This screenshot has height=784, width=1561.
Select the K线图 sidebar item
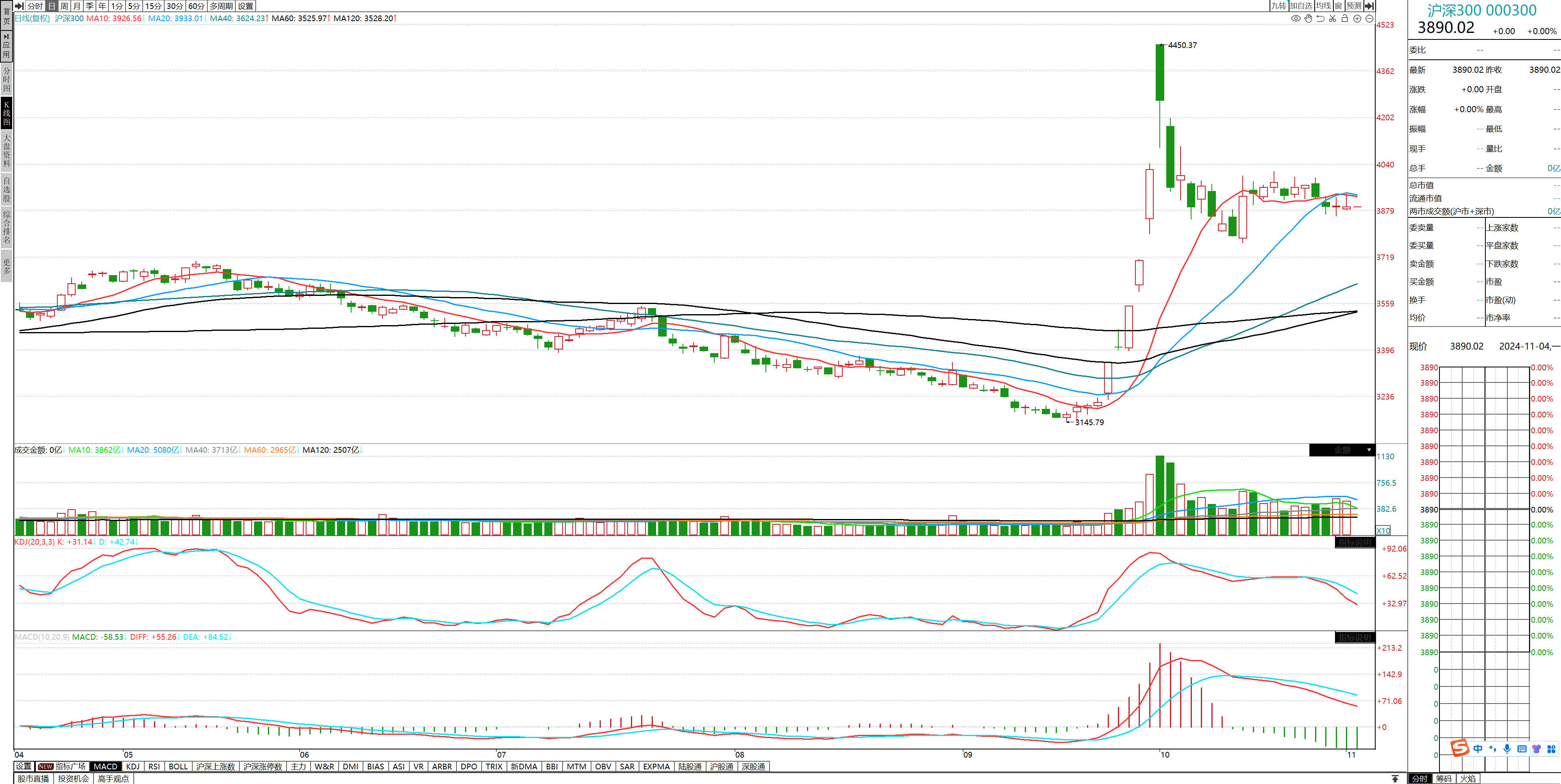(x=7, y=113)
